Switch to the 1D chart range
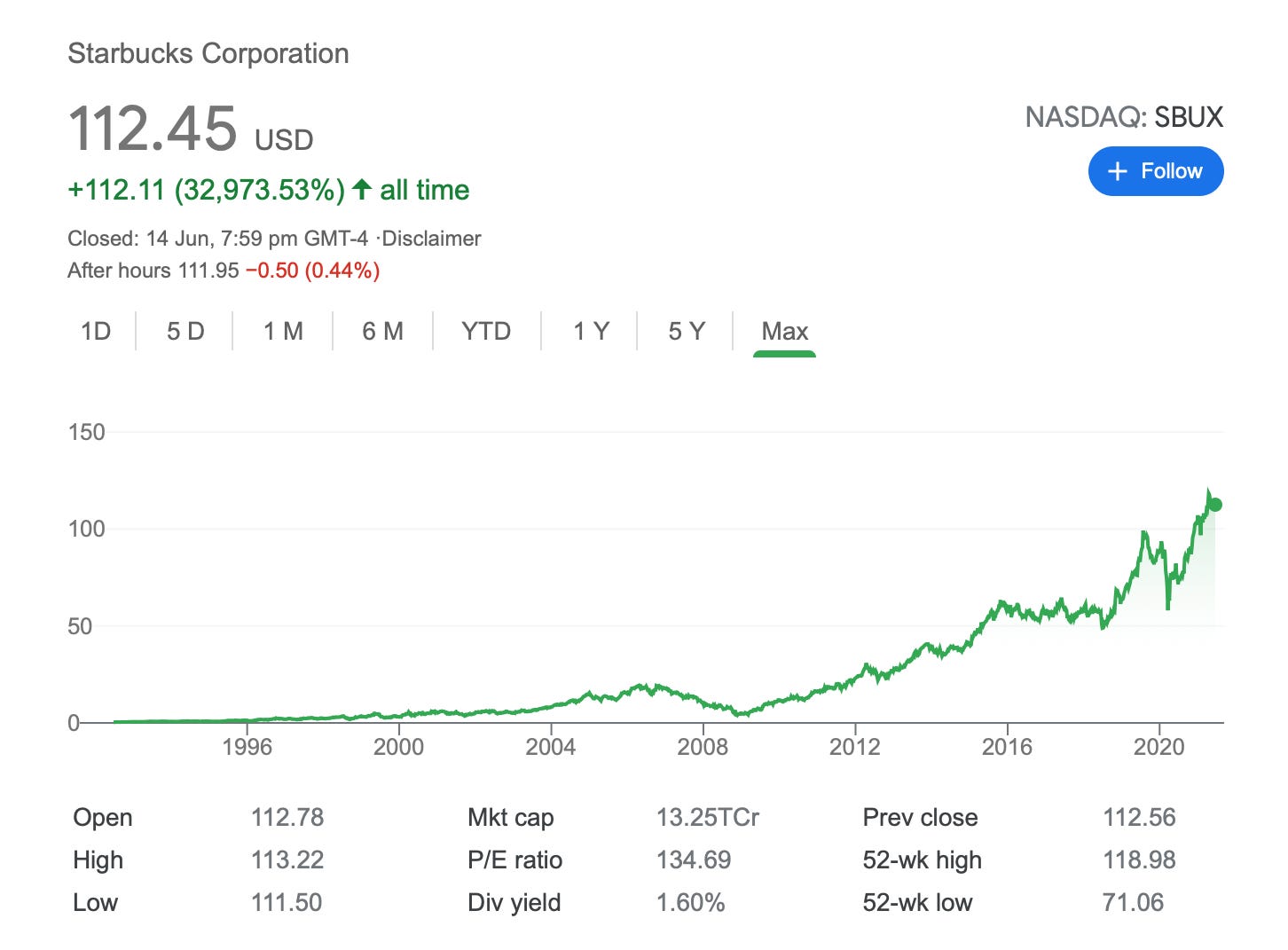 point(96,331)
